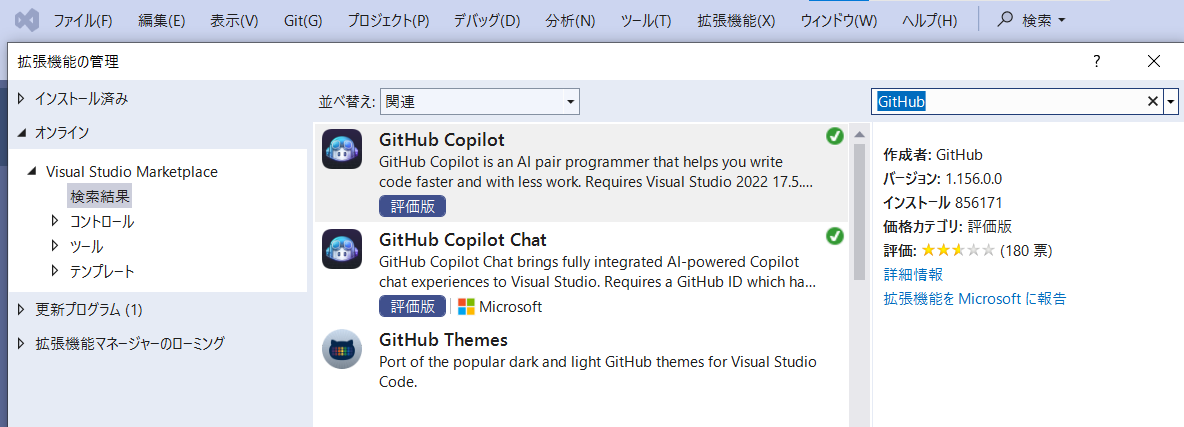Image resolution: width=1184 pixels, height=427 pixels.
Task: Click green installed checkmark on Copilot Chat
Action: [x=834, y=237]
